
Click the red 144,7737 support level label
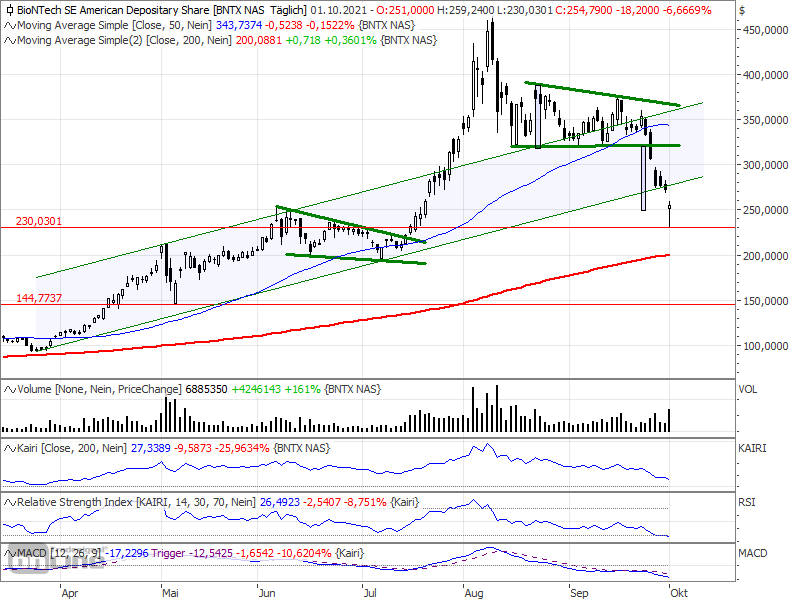pyautogui.click(x=39, y=298)
